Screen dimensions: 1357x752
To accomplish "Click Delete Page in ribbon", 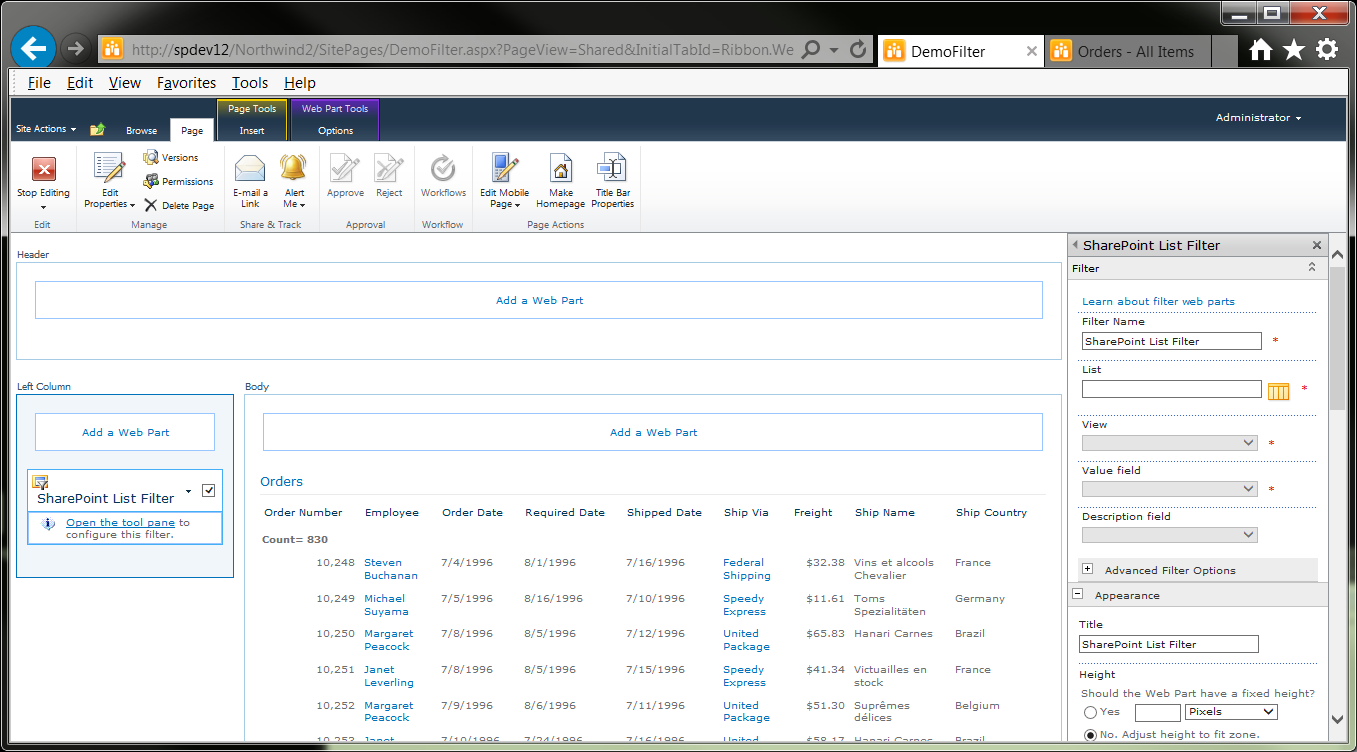I will tap(178, 205).
